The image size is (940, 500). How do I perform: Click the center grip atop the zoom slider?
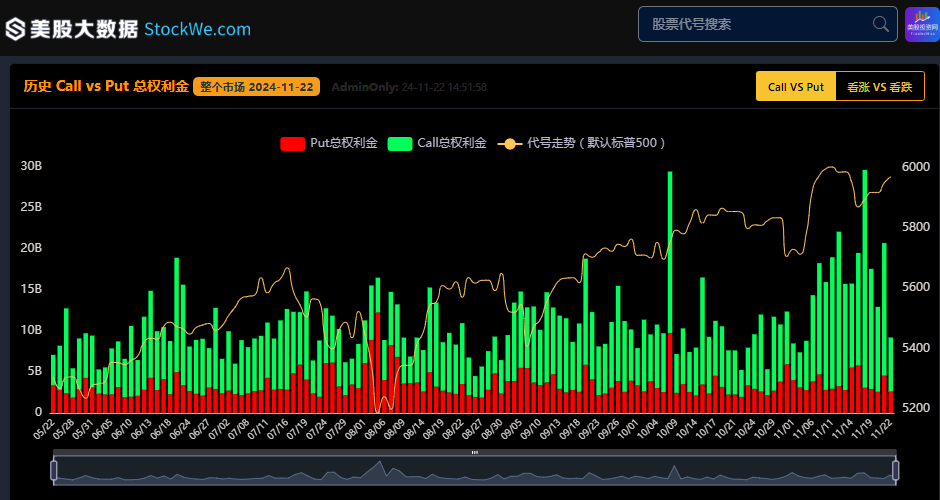tap(475, 452)
